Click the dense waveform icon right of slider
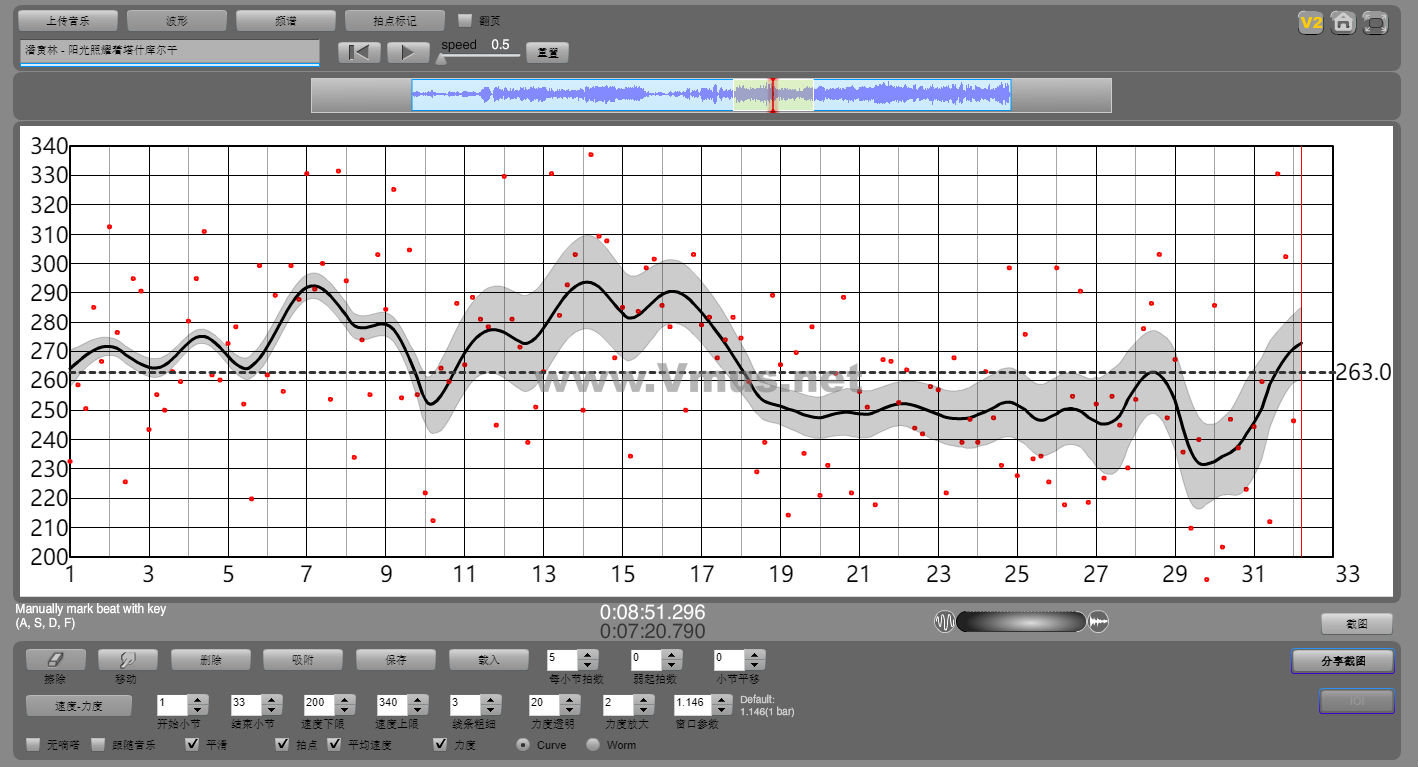 [x=1099, y=622]
